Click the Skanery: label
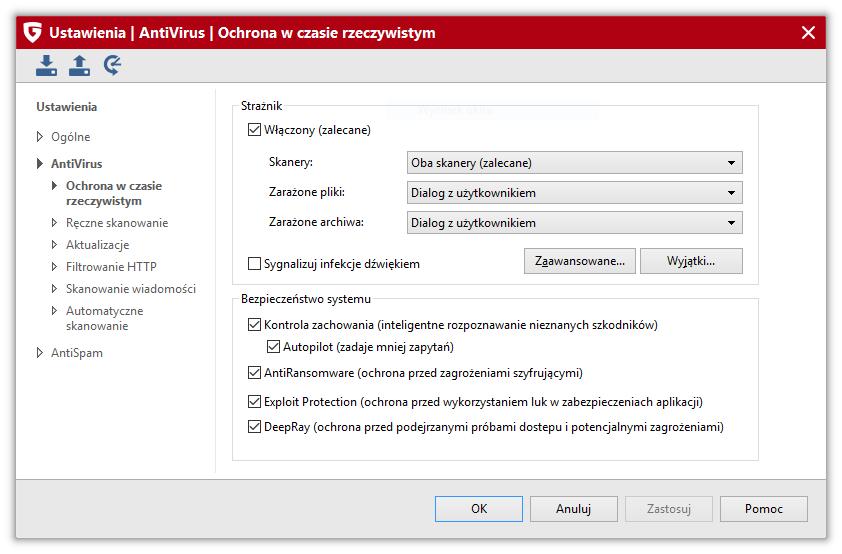Screen dimensions: 842x554 point(291,162)
